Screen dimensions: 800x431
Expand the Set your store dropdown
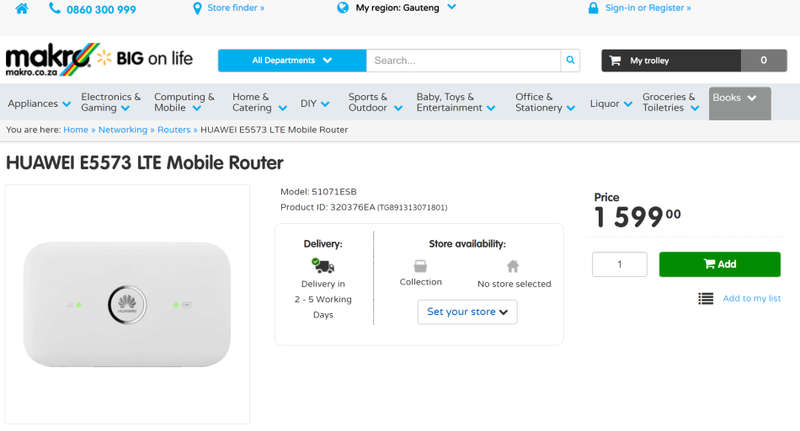[x=467, y=312]
